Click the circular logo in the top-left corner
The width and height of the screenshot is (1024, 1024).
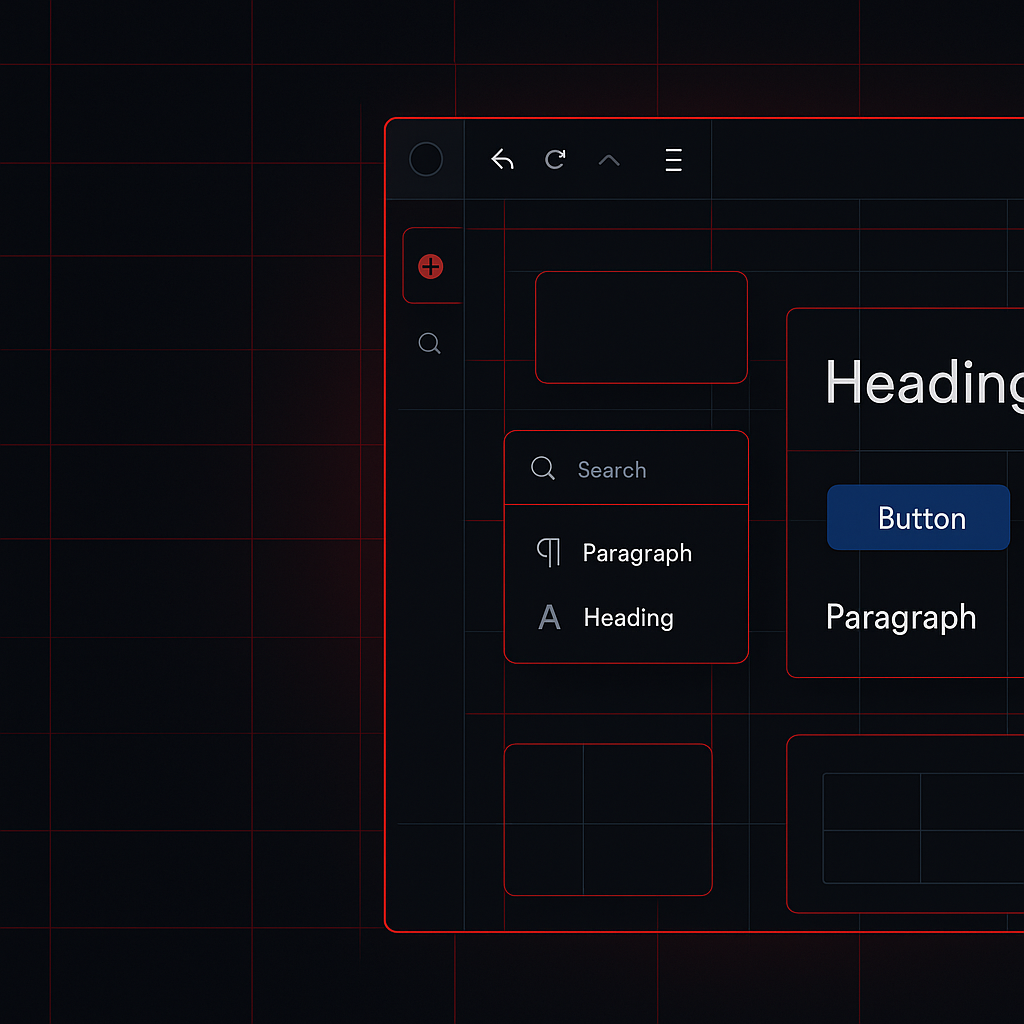tap(426, 159)
